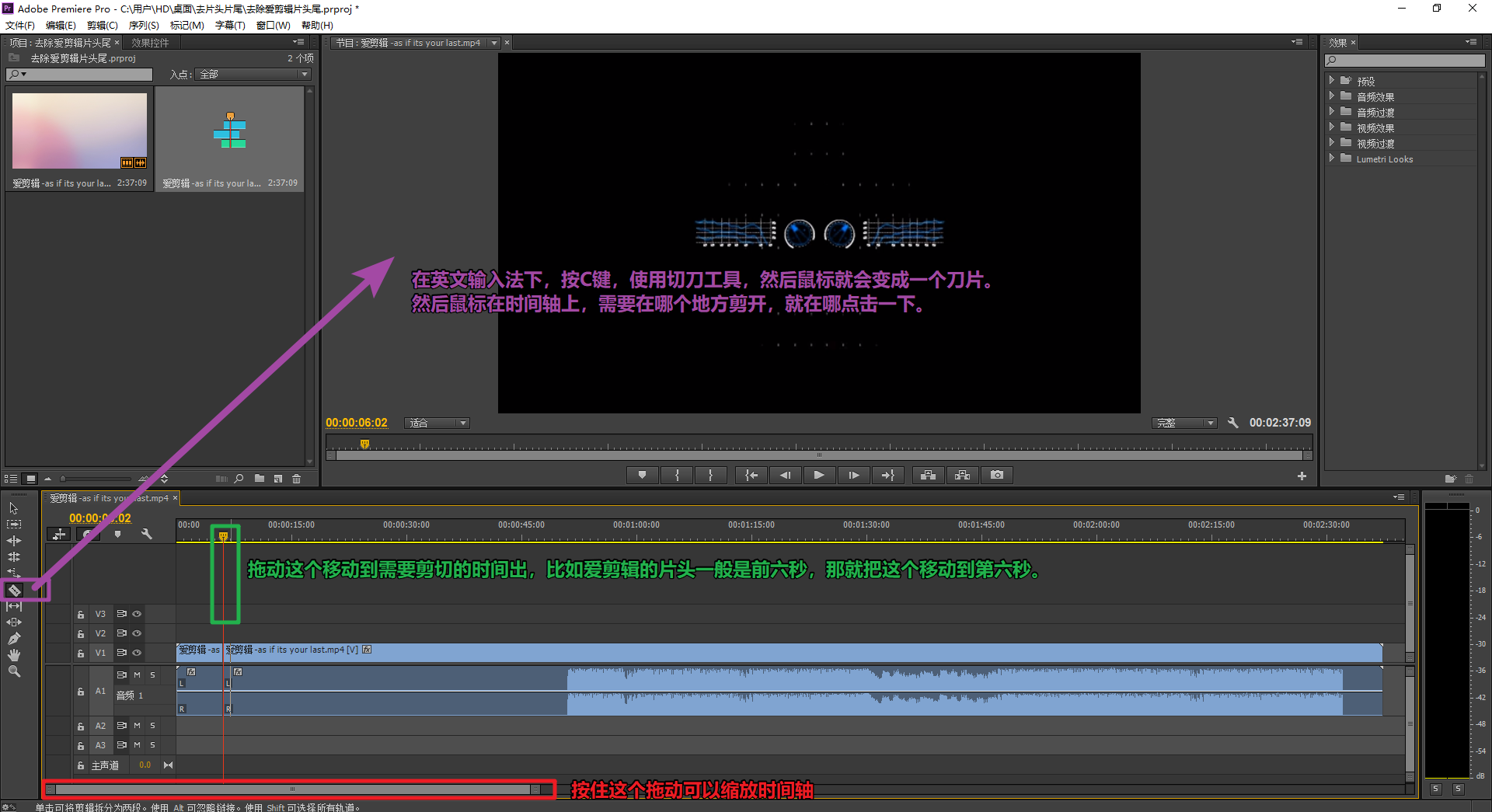
Task: Open Program monitor wrench settings
Action: click(x=1232, y=423)
